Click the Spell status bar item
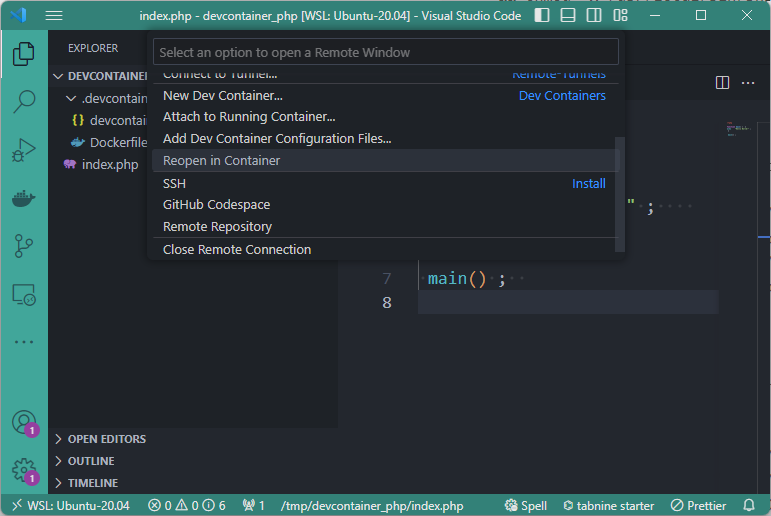Viewport: 771px width, 516px height. [526, 506]
